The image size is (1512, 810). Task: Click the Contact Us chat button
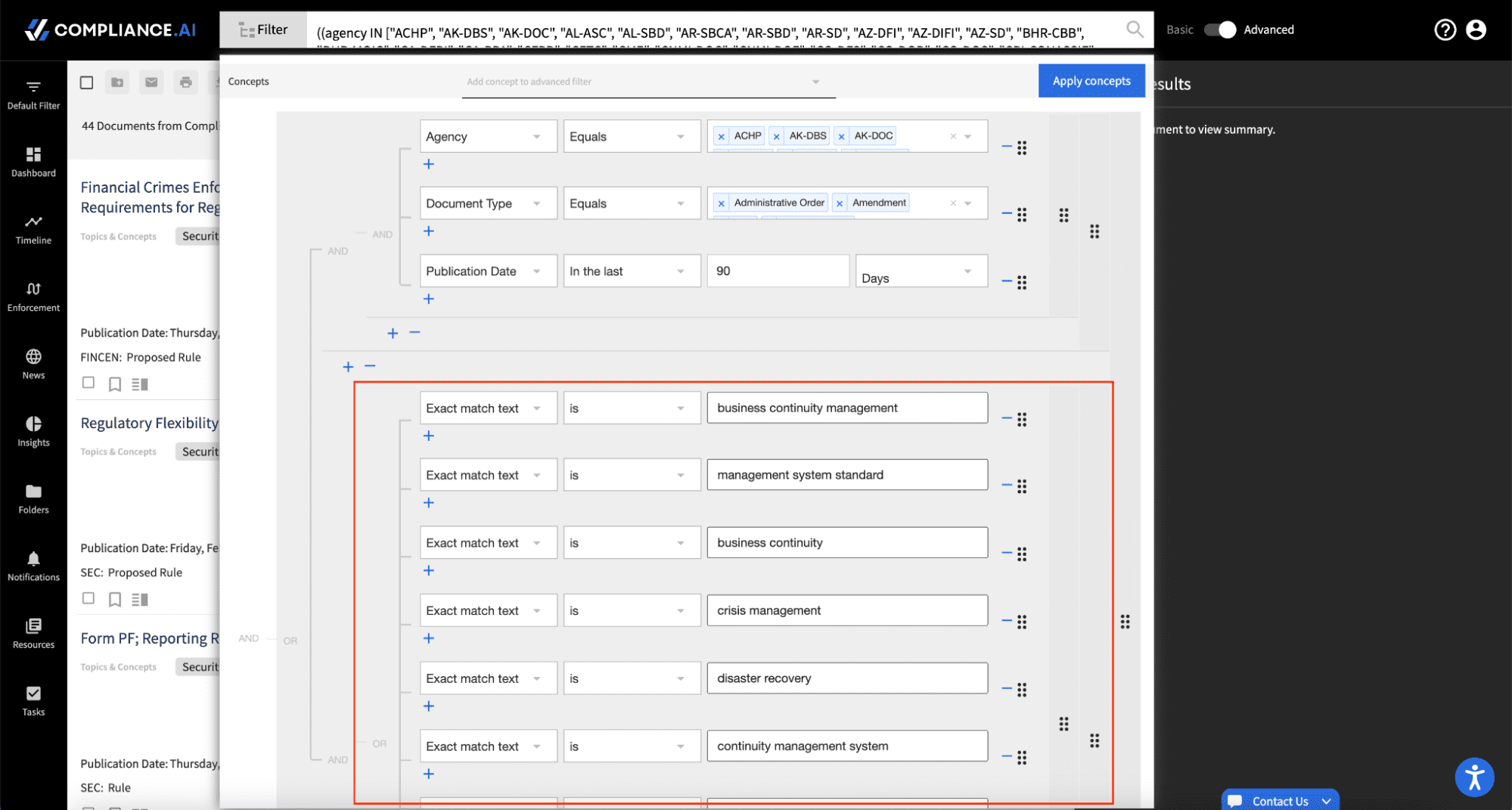[x=1280, y=800]
